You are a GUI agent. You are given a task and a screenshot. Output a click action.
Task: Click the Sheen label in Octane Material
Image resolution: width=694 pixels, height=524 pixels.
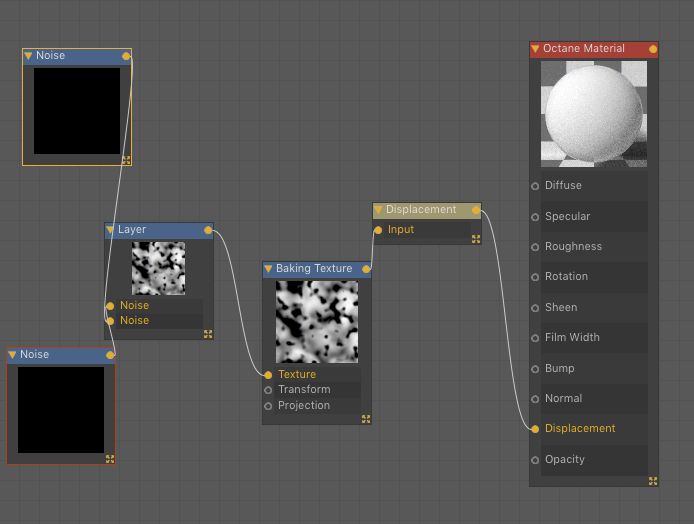pyautogui.click(x=561, y=308)
